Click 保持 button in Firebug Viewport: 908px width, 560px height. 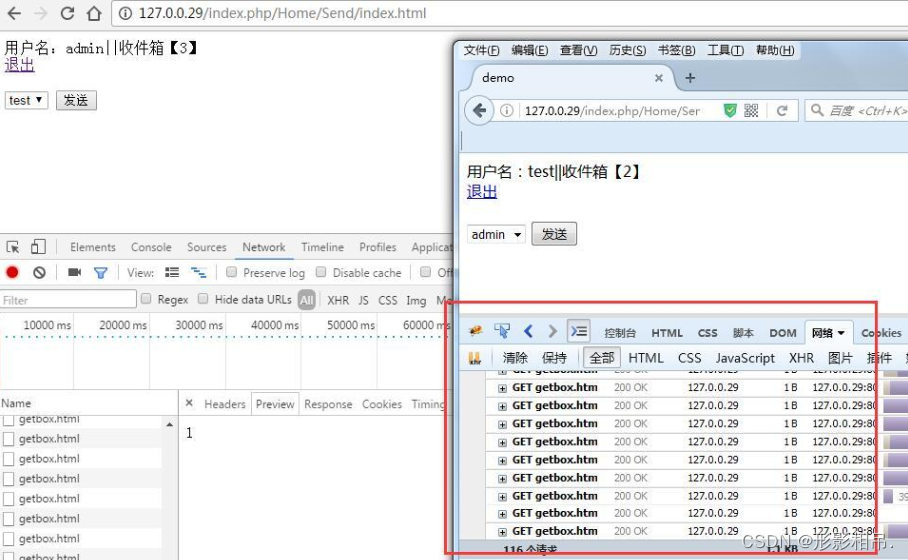[x=554, y=358]
